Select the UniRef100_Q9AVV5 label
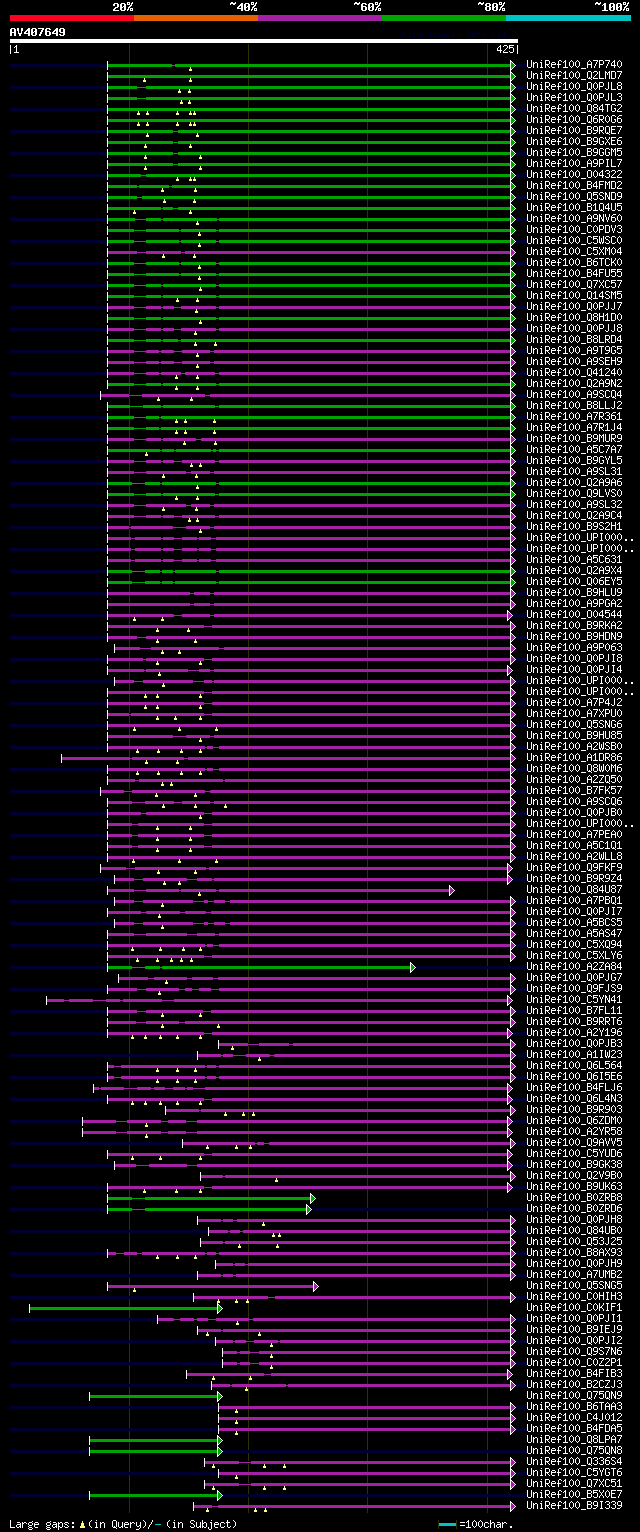 (x=574, y=1143)
